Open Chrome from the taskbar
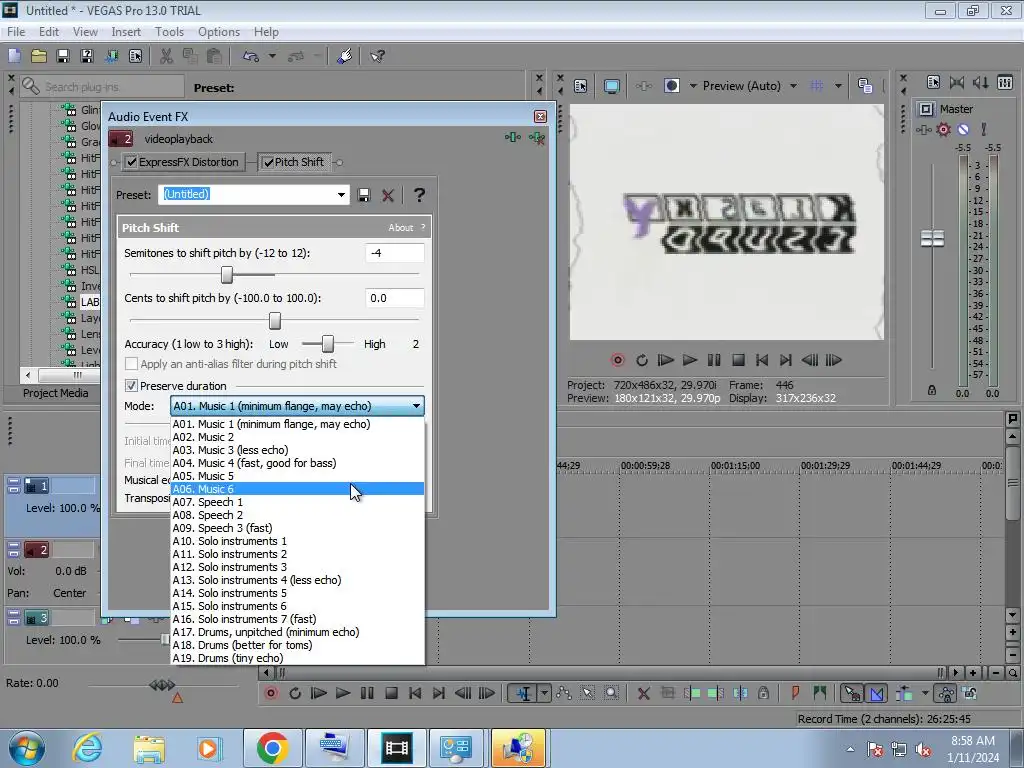 pos(272,748)
